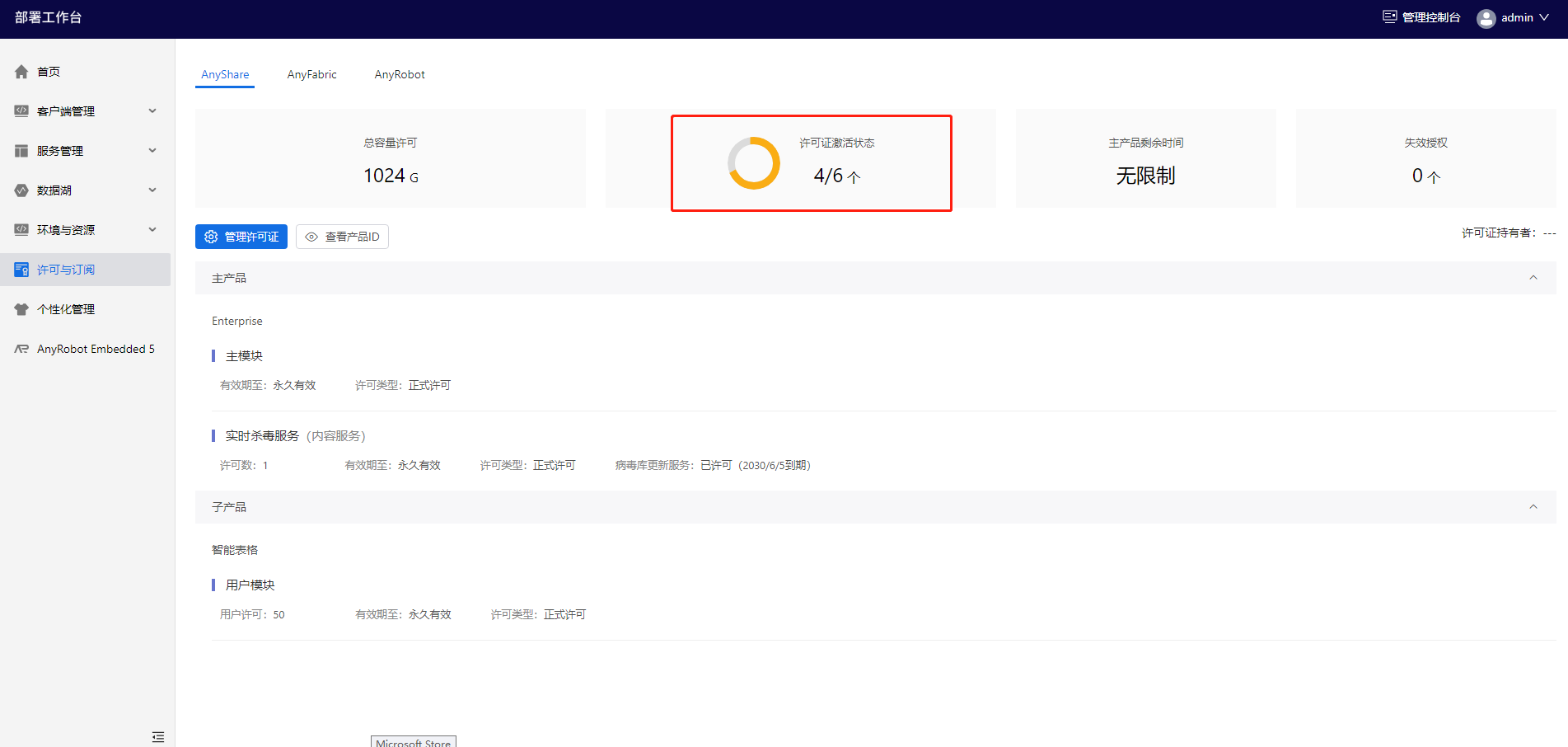Image resolution: width=1568 pixels, height=747 pixels.
Task: Open 首页 in the sidebar
Action: [x=86, y=72]
